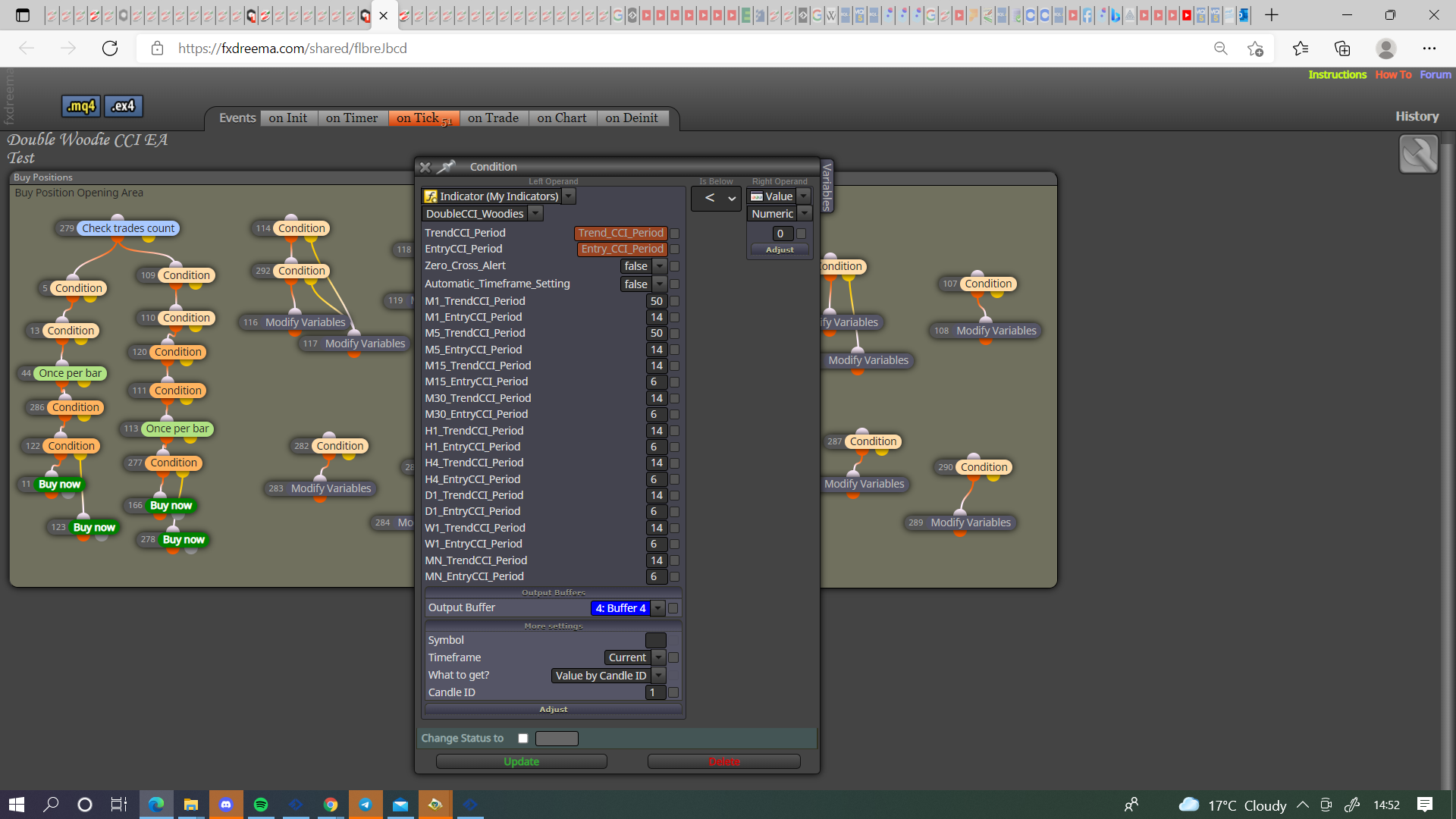View site information lock icon
The image size is (1456, 819).
point(157,49)
